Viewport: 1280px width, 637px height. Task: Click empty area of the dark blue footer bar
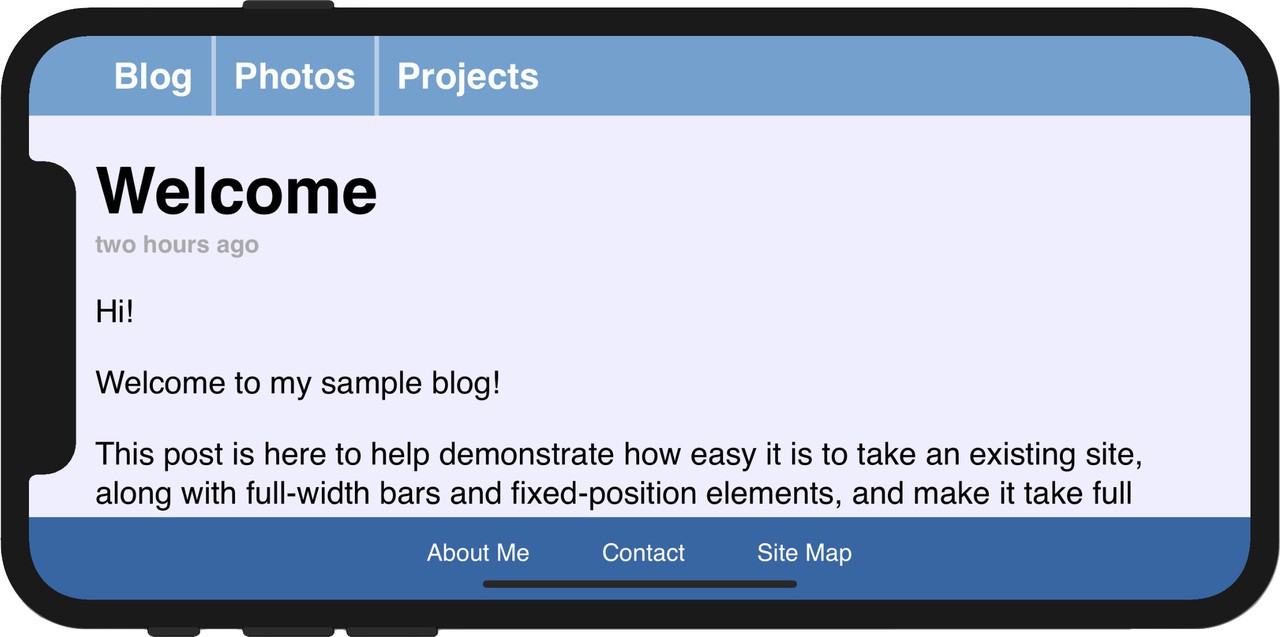point(1050,553)
